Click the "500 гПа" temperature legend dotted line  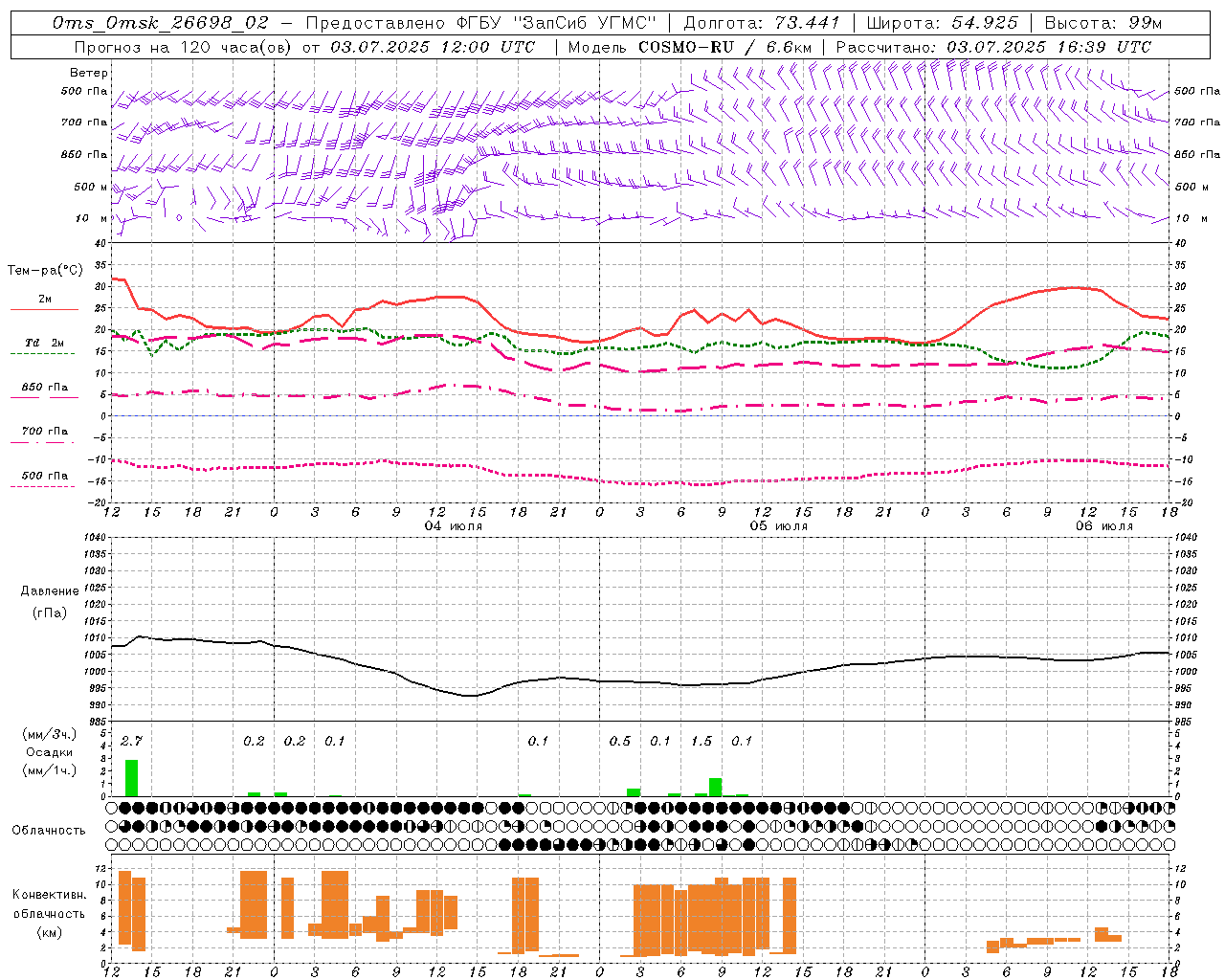(x=42, y=486)
